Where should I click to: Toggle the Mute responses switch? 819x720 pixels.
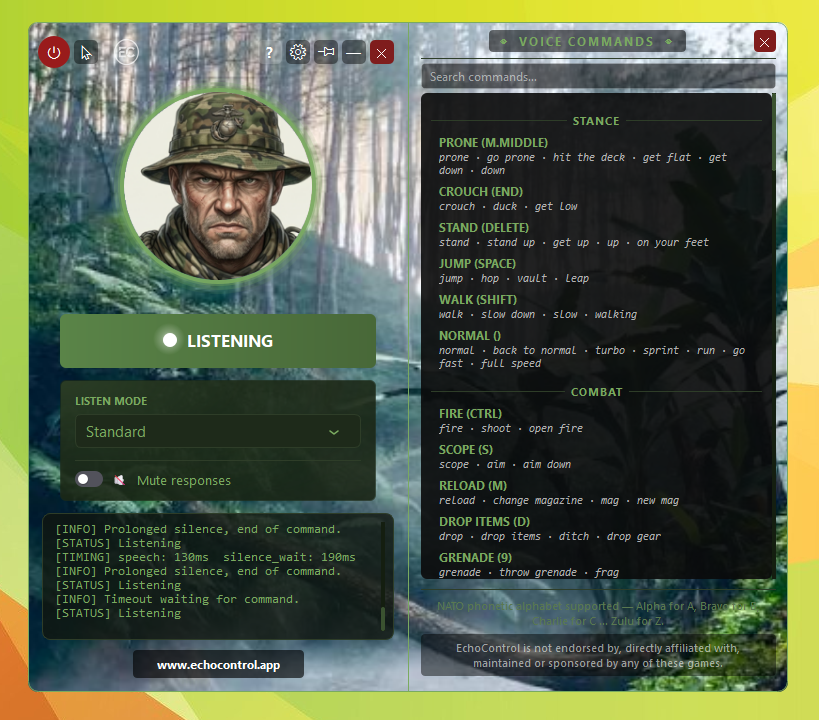pyautogui.click(x=89, y=479)
